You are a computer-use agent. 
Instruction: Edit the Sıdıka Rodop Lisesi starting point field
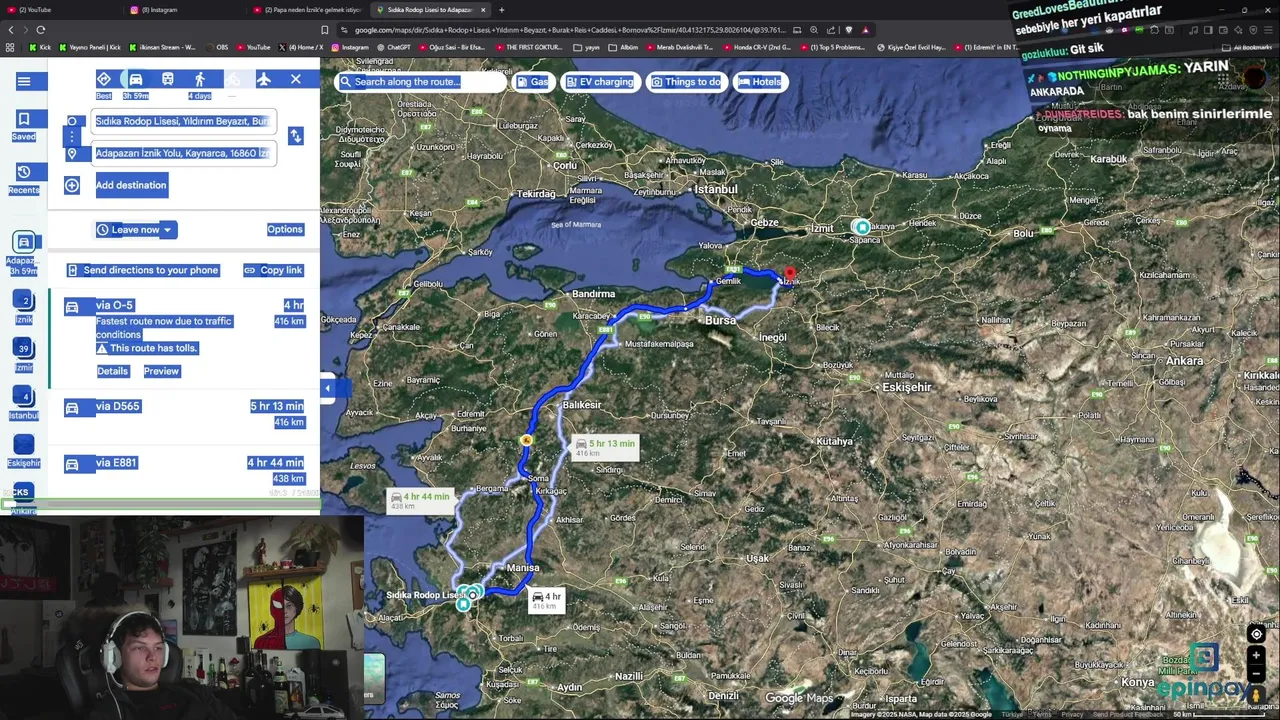[182, 121]
